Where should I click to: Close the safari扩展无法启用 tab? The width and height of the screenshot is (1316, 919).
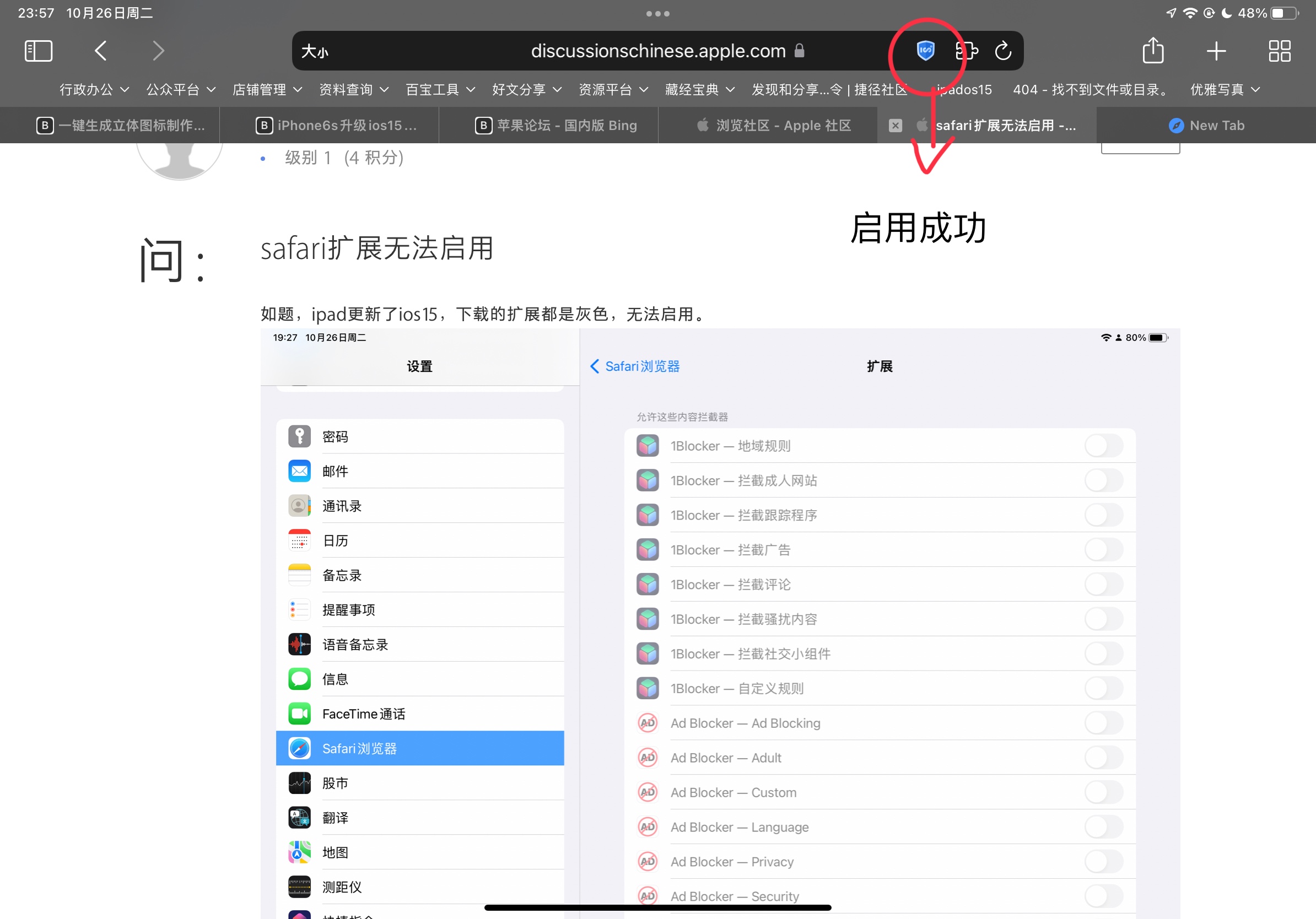click(x=896, y=126)
